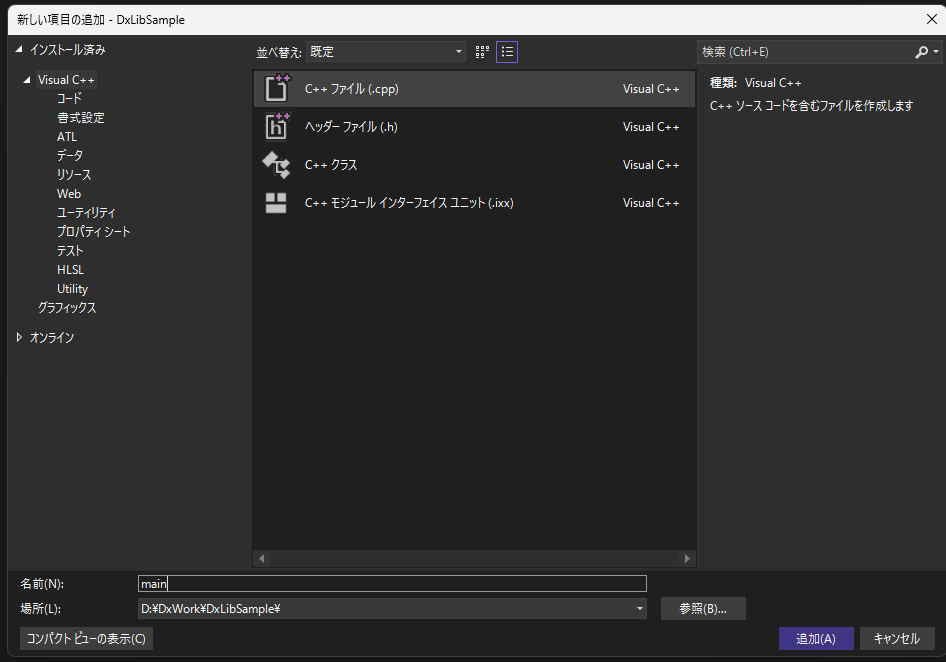The image size is (946, 662).
Task: Collapse the Visual C++ tree arrow
Action: [27, 80]
